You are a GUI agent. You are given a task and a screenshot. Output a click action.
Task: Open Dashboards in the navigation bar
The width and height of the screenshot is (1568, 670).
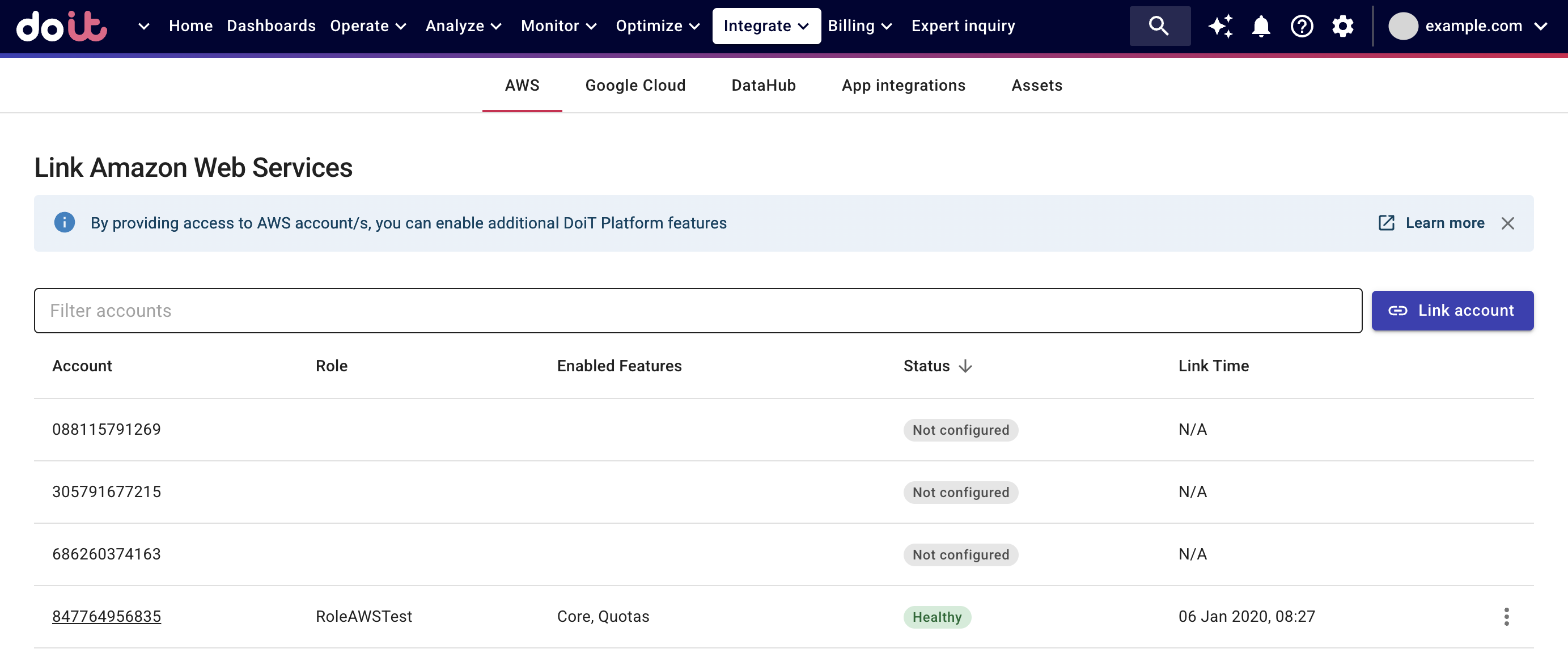pos(272,26)
